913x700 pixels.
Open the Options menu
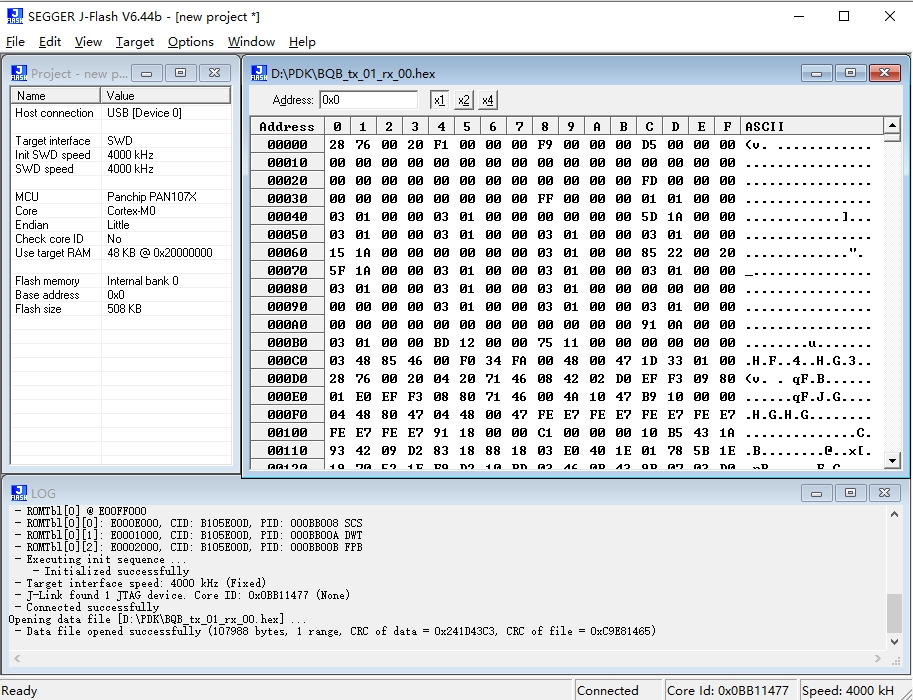pos(190,42)
